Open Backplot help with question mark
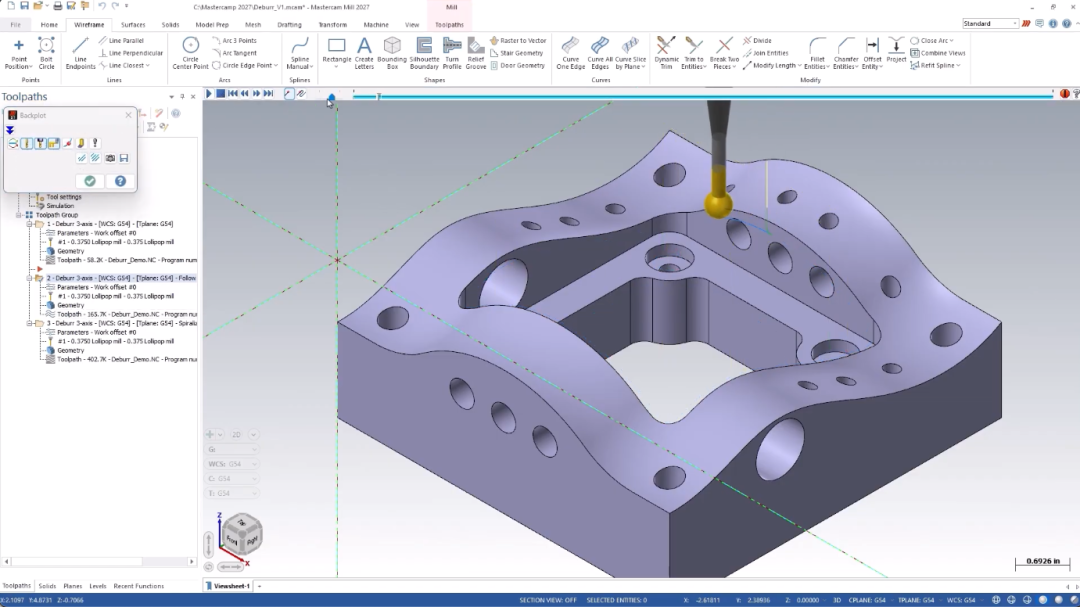The height and width of the screenshot is (607, 1080). tap(121, 181)
